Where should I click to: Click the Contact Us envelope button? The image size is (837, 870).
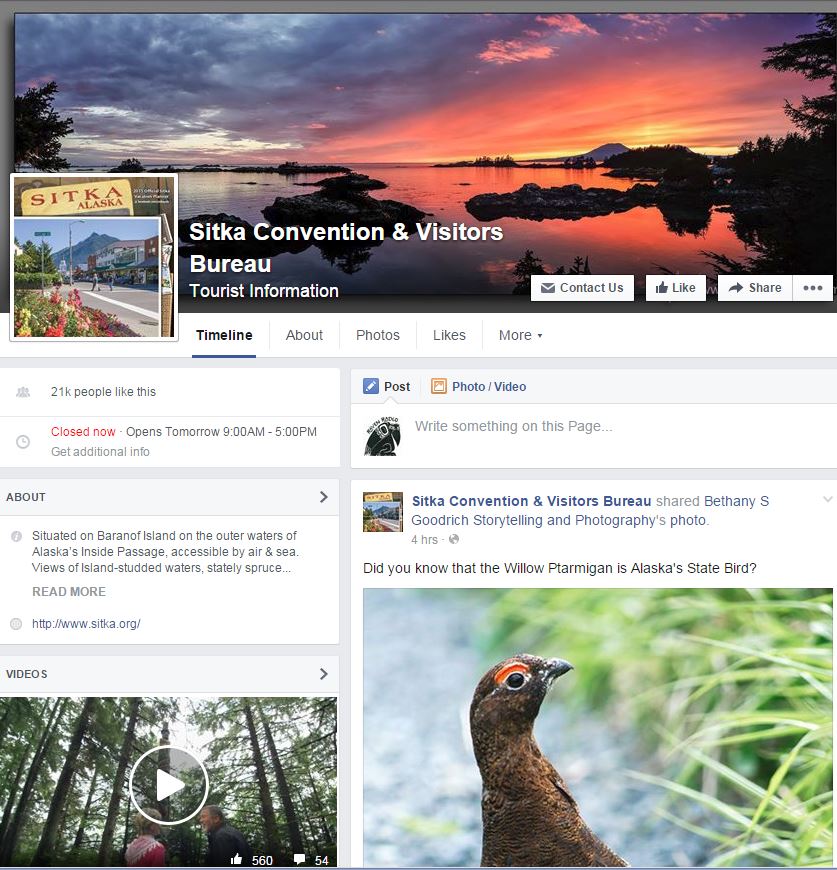coord(582,288)
